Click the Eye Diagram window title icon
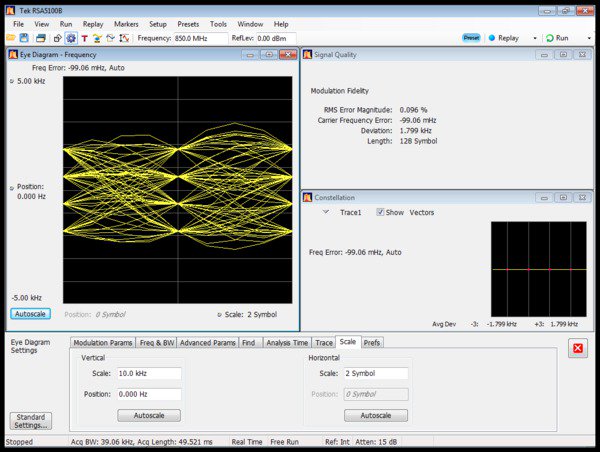The height and width of the screenshot is (452, 600). (x=13, y=55)
